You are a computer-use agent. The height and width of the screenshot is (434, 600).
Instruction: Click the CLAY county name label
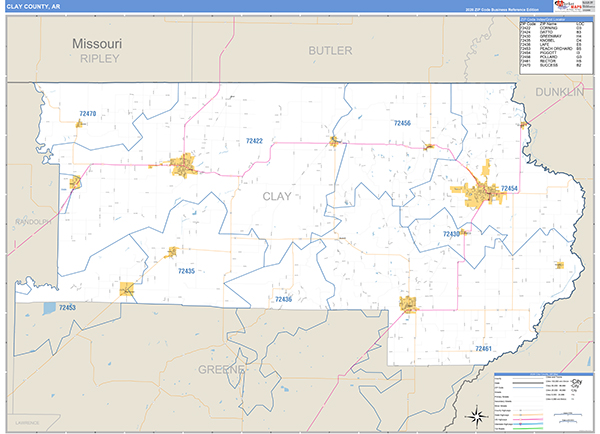pos(277,196)
